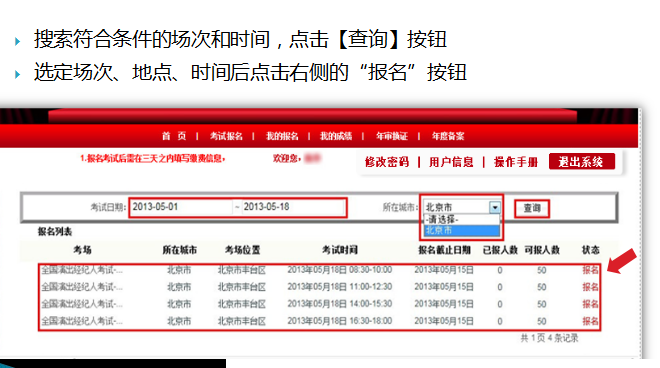The height and width of the screenshot is (368, 660).
Task: Open 年度备案 navigation item
Action: click(x=447, y=136)
